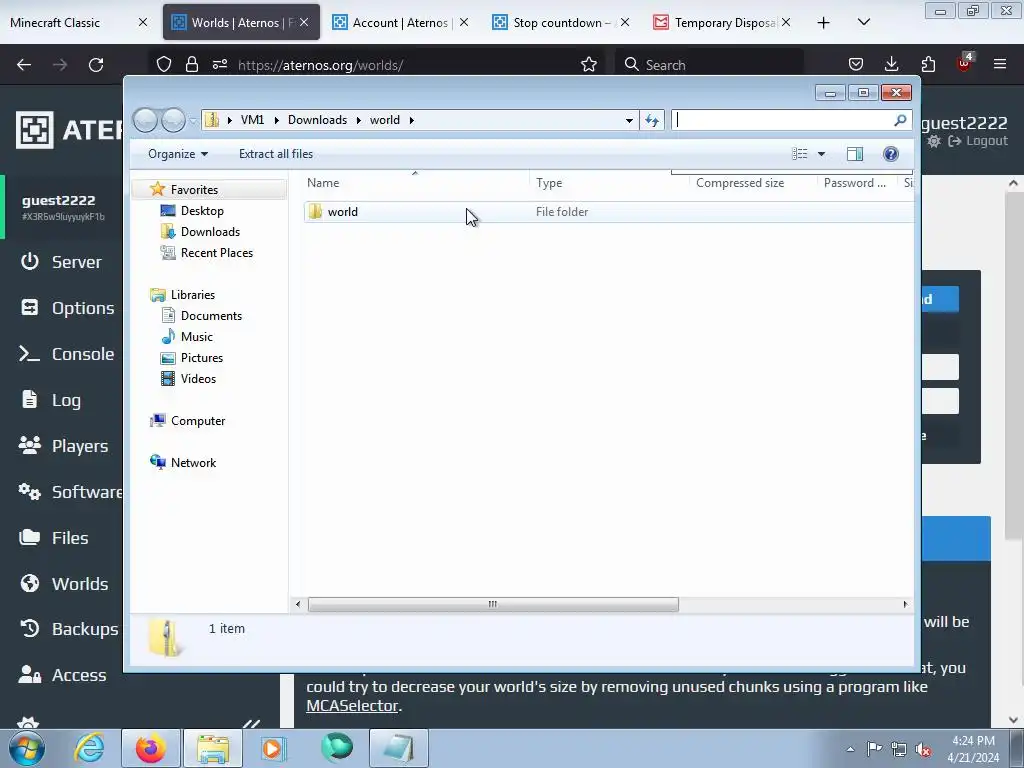This screenshot has height=768, width=1024.
Task: Open Aternos Files page
Action: coord(54,538)
